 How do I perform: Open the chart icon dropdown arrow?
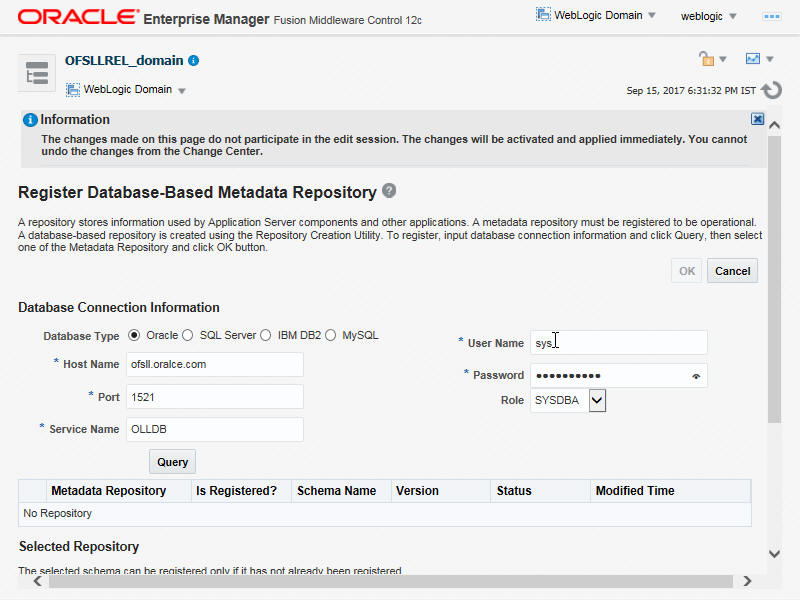pyautogui.click(x=770, y=59)
